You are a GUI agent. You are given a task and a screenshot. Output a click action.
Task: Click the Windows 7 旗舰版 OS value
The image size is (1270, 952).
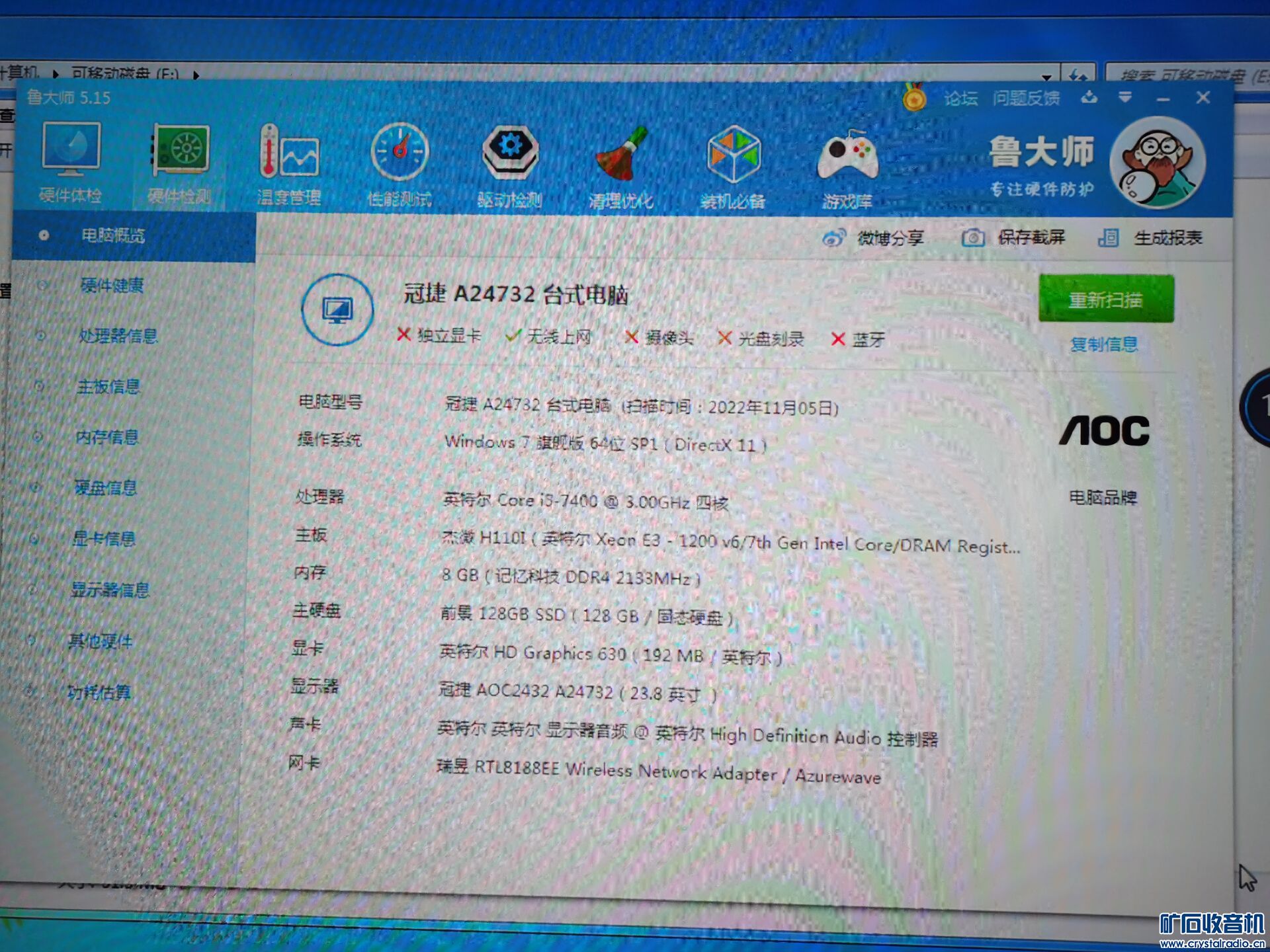click(x=605, y=443)
